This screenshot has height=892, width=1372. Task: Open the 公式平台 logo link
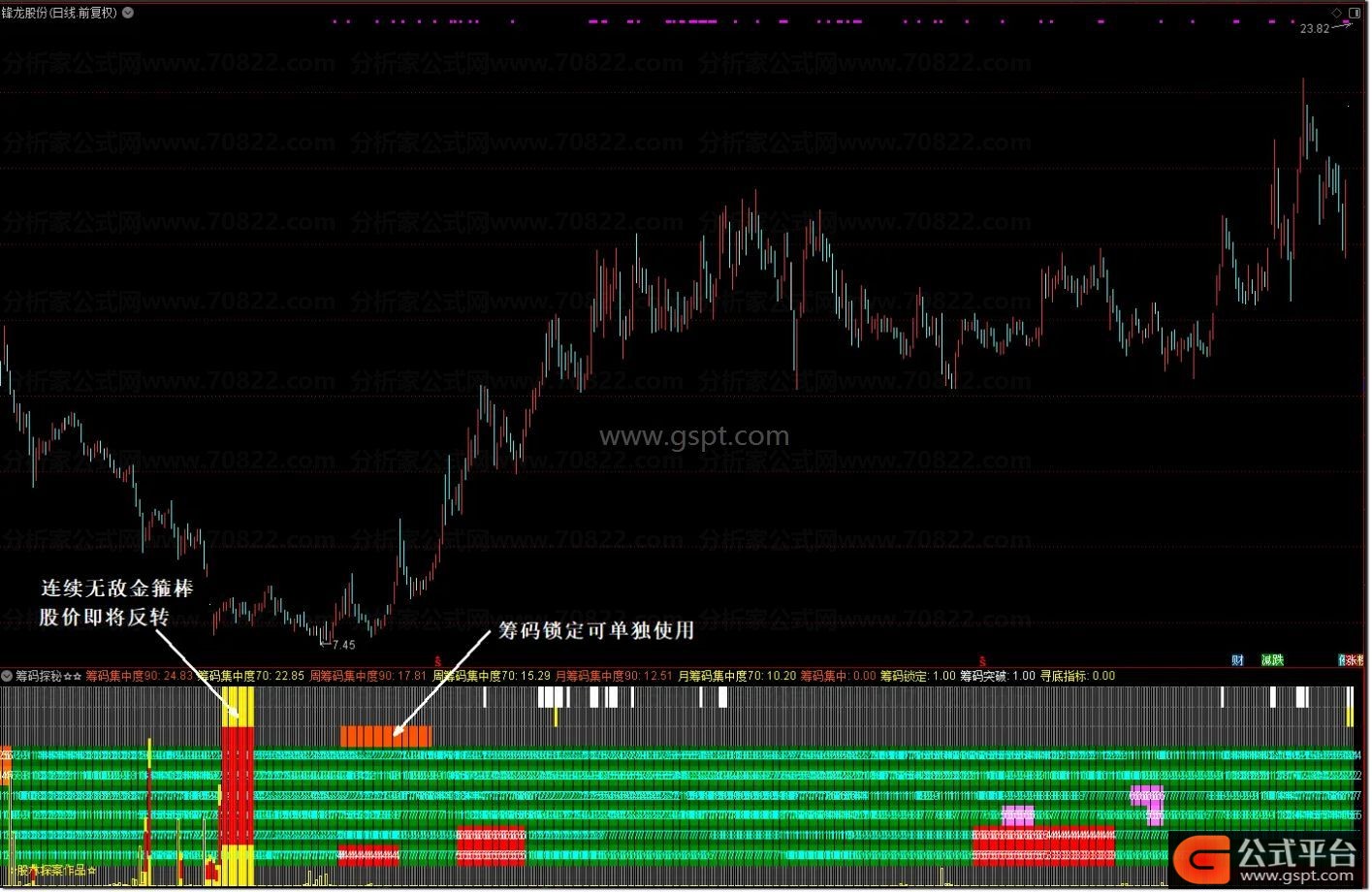1268,858
